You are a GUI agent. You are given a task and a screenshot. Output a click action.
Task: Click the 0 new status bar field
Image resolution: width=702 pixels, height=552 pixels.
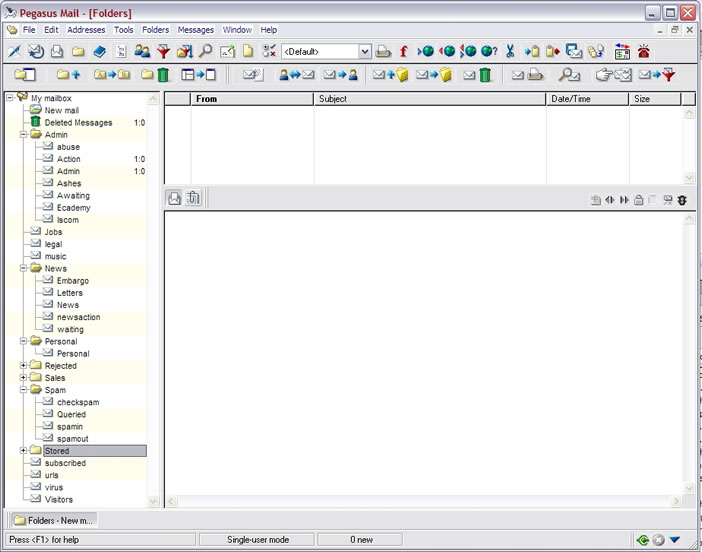[361, 540]
